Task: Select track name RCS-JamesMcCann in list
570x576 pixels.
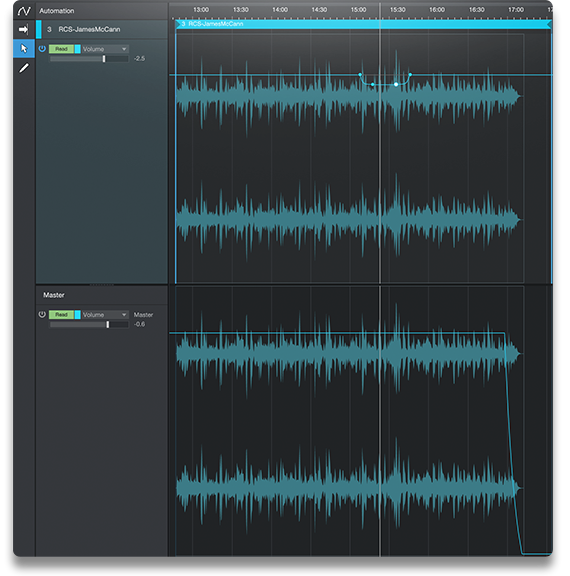Action: pos(89,29)
